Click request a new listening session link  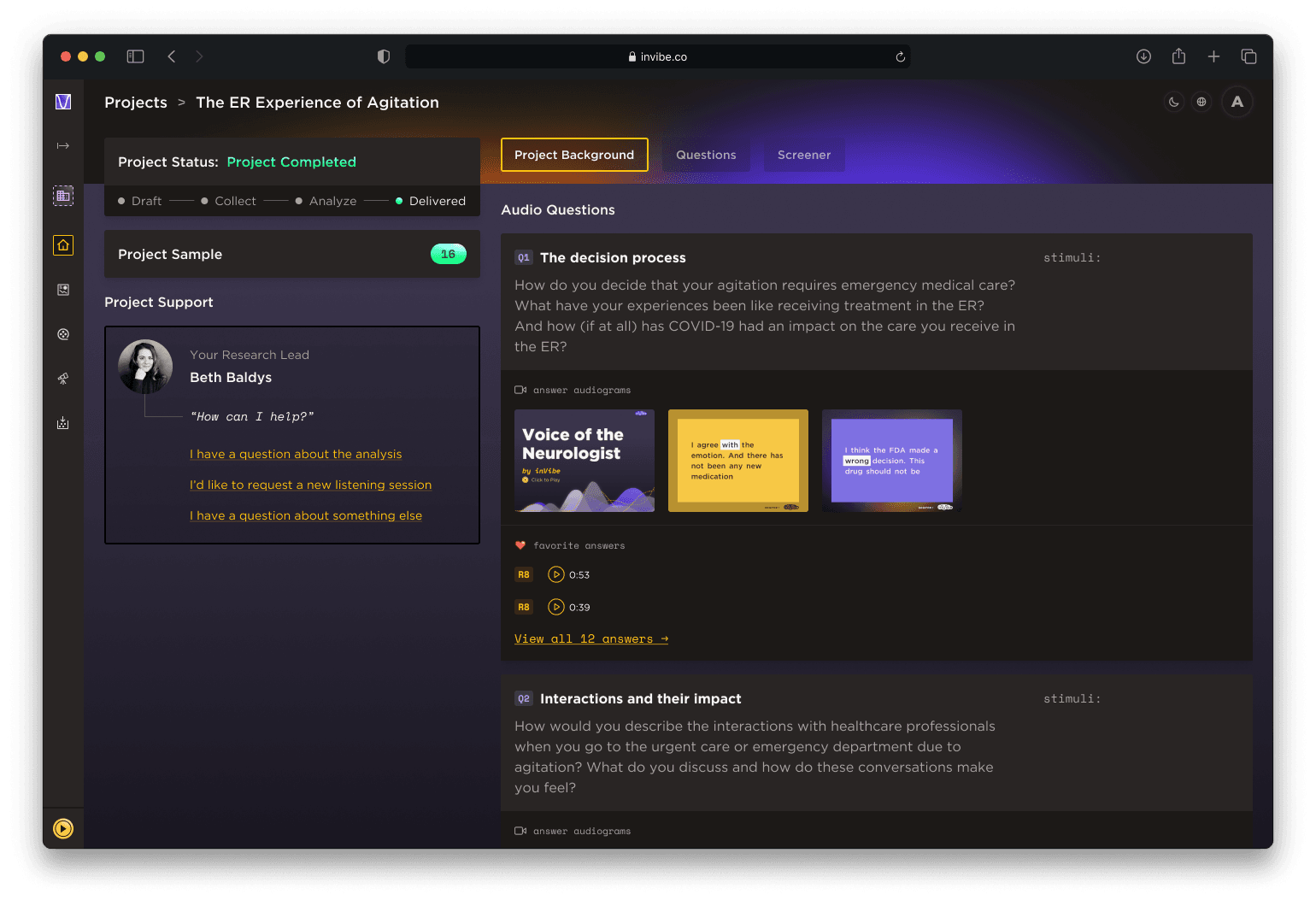coord(310,485)
